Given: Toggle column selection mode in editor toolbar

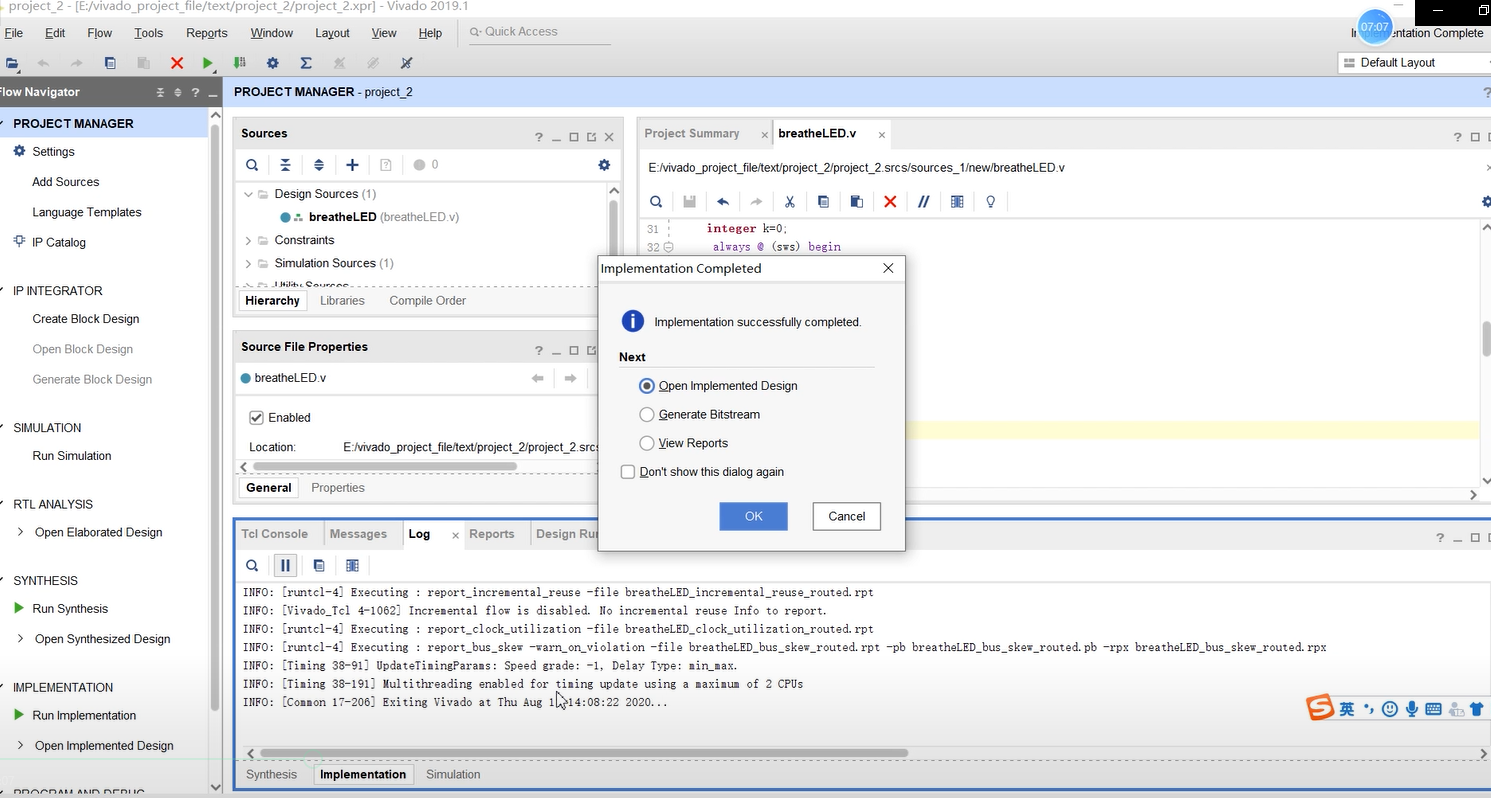Looking at the screenshot, I should [x=957, y=202].
